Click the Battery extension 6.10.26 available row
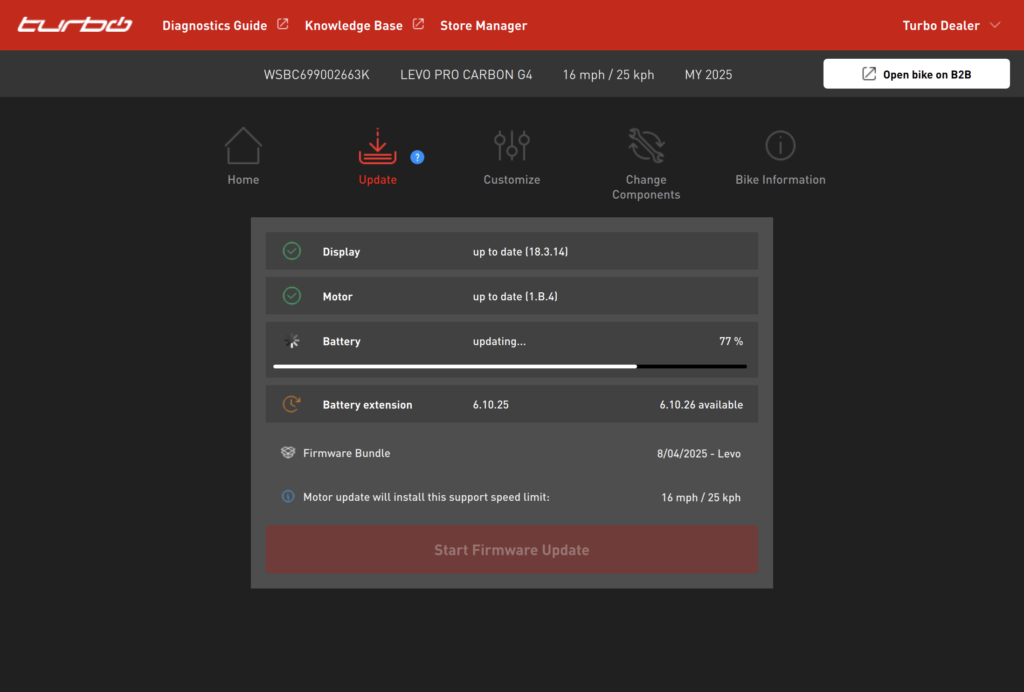This screenshot has height=692, width=1024. (511, 405)
